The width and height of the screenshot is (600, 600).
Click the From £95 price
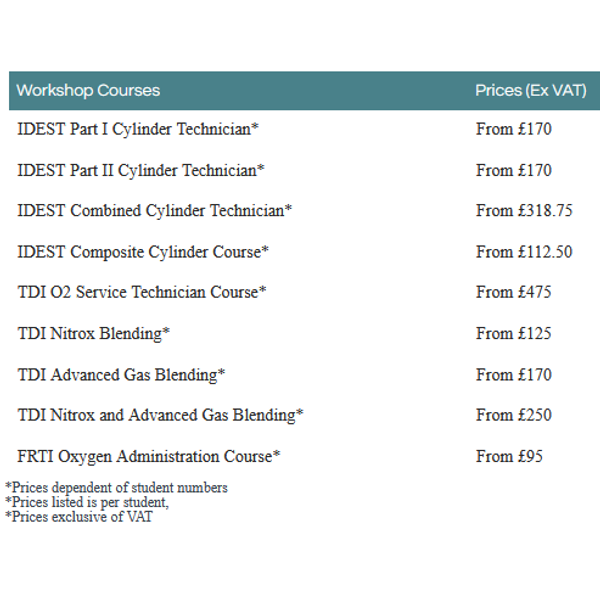509,456
